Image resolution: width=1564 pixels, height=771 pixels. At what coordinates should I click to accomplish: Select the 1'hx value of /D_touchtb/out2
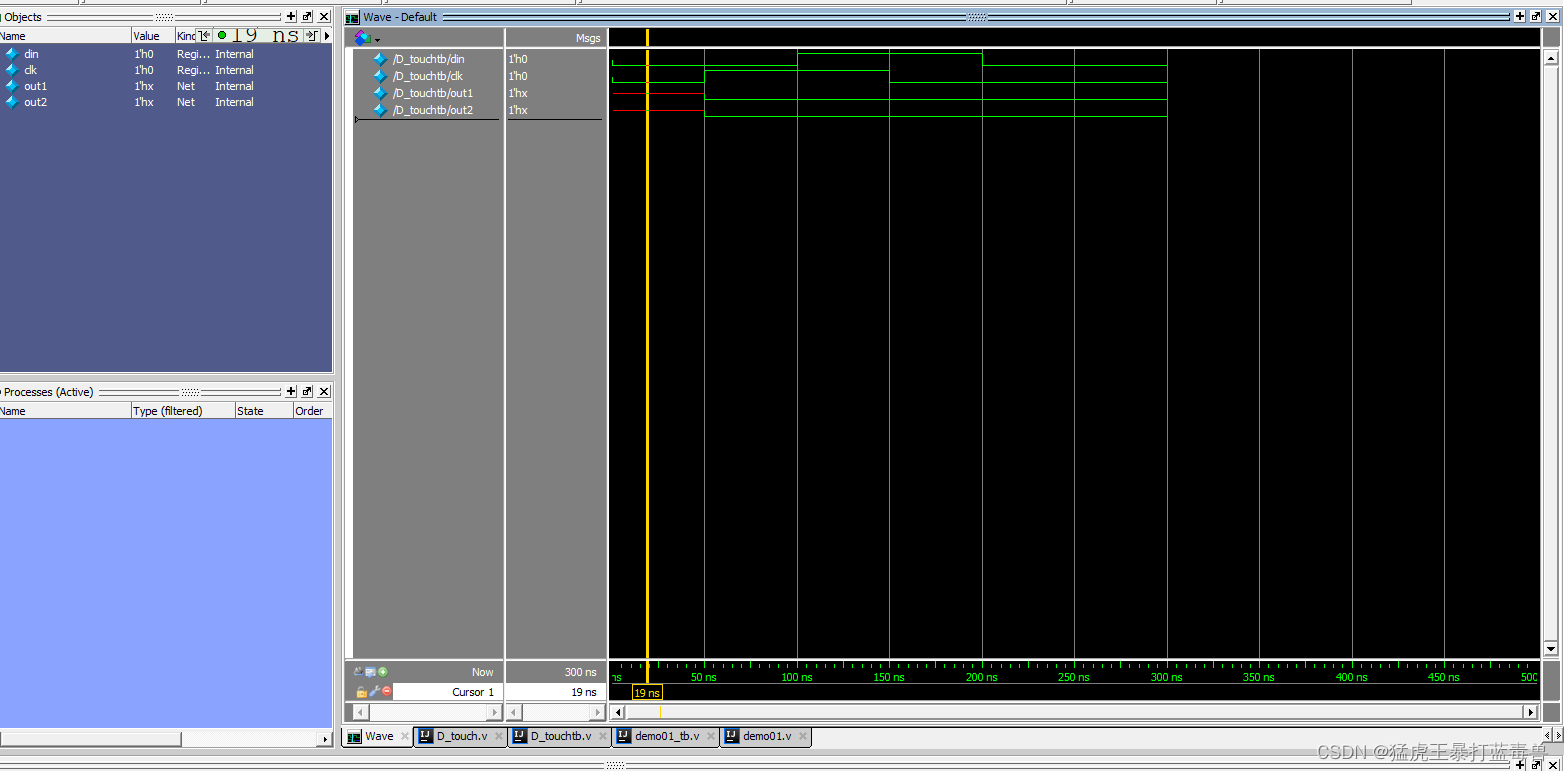pos(518,110)
